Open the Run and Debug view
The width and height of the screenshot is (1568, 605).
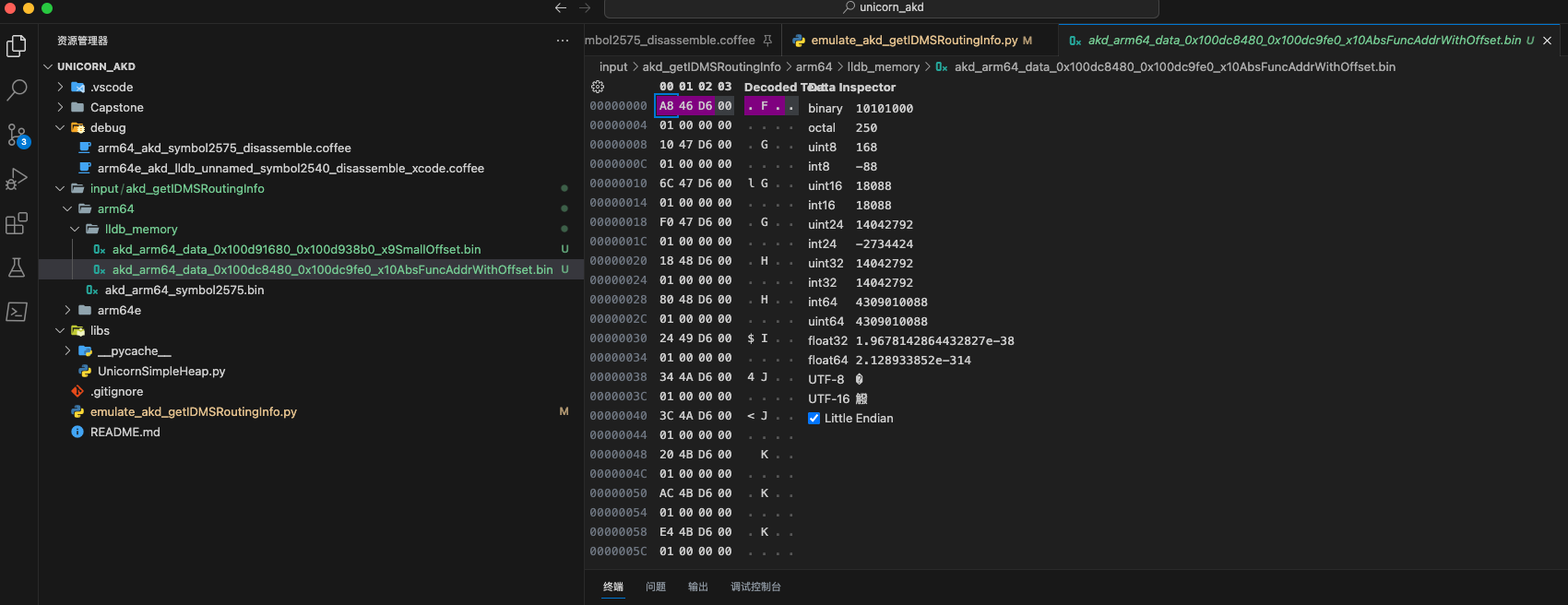[17, 179]
